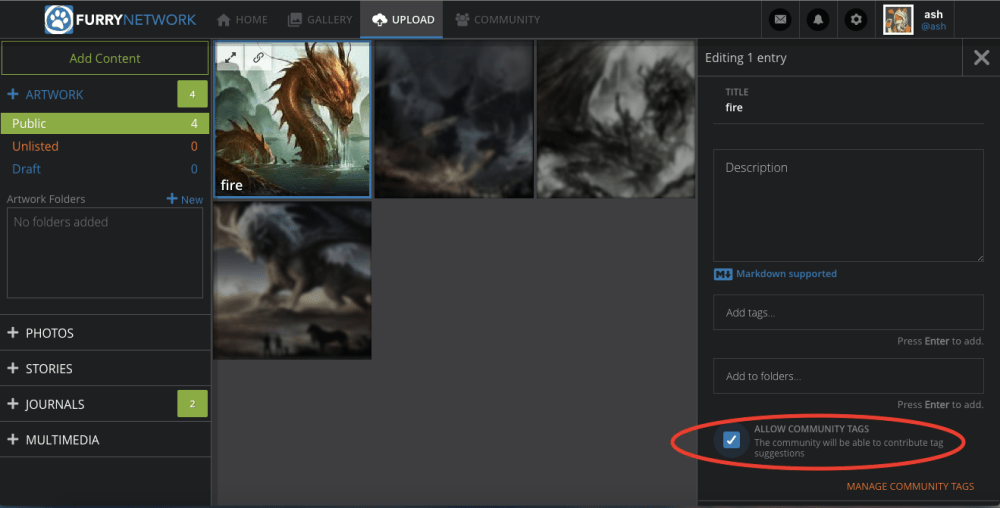Expand the Multimedia section
Viewport: 1000px width, 508px height.
[x=62, y=440]
